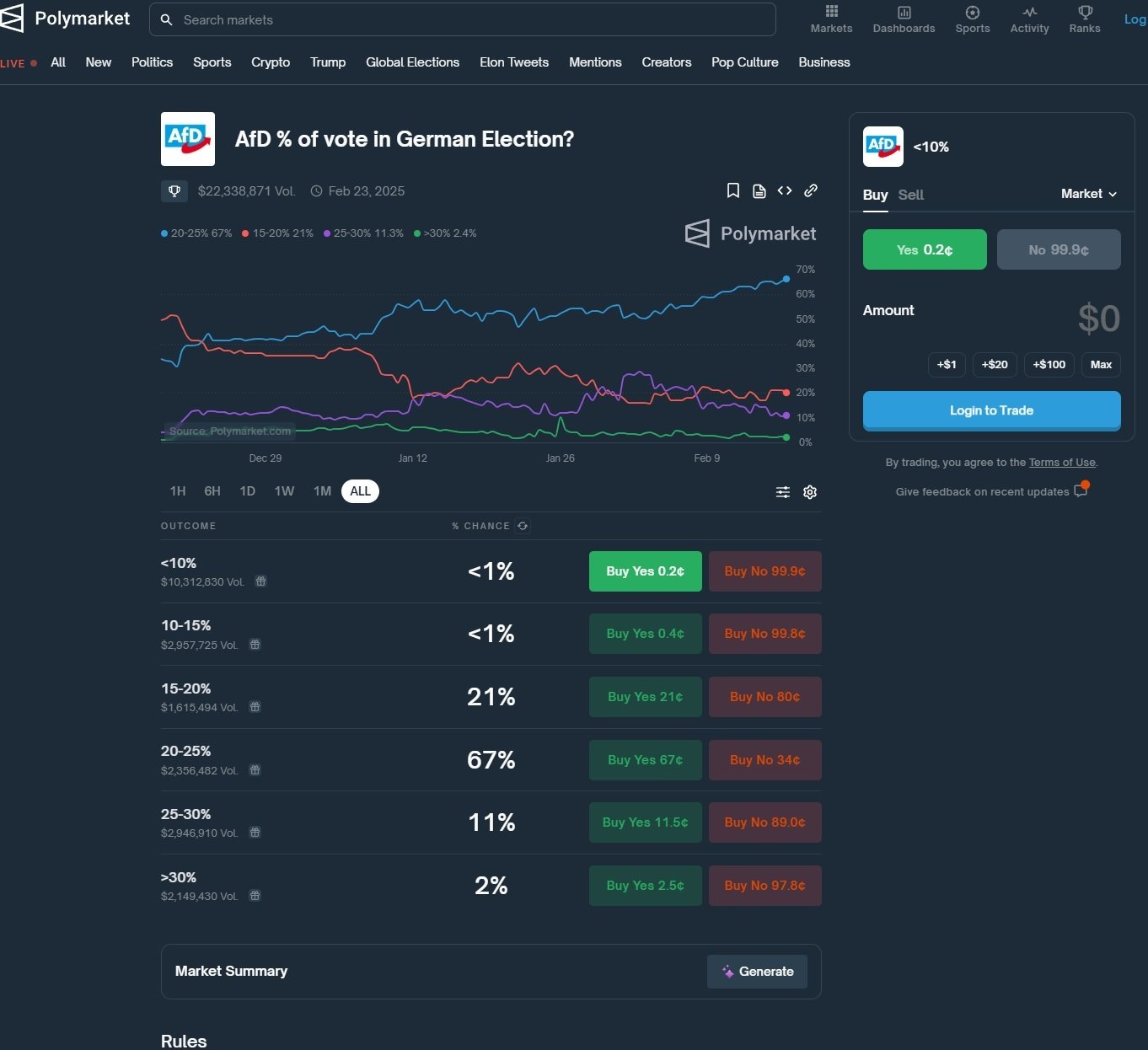Screen dimensions: 1148x1050
Task: Select the 6H chart range
Action: (212, 491)
